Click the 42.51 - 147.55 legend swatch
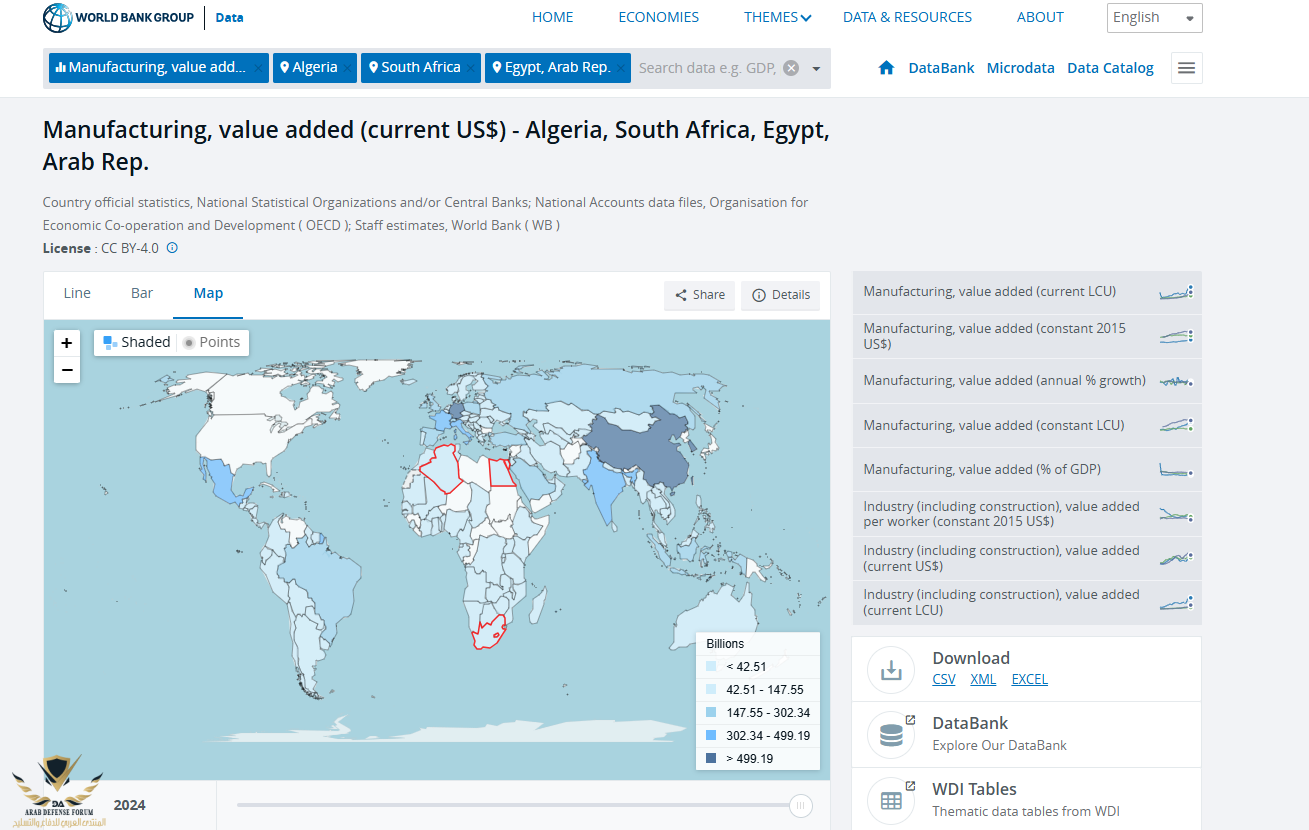This screenshot has height=830, width=1309. 711,690
